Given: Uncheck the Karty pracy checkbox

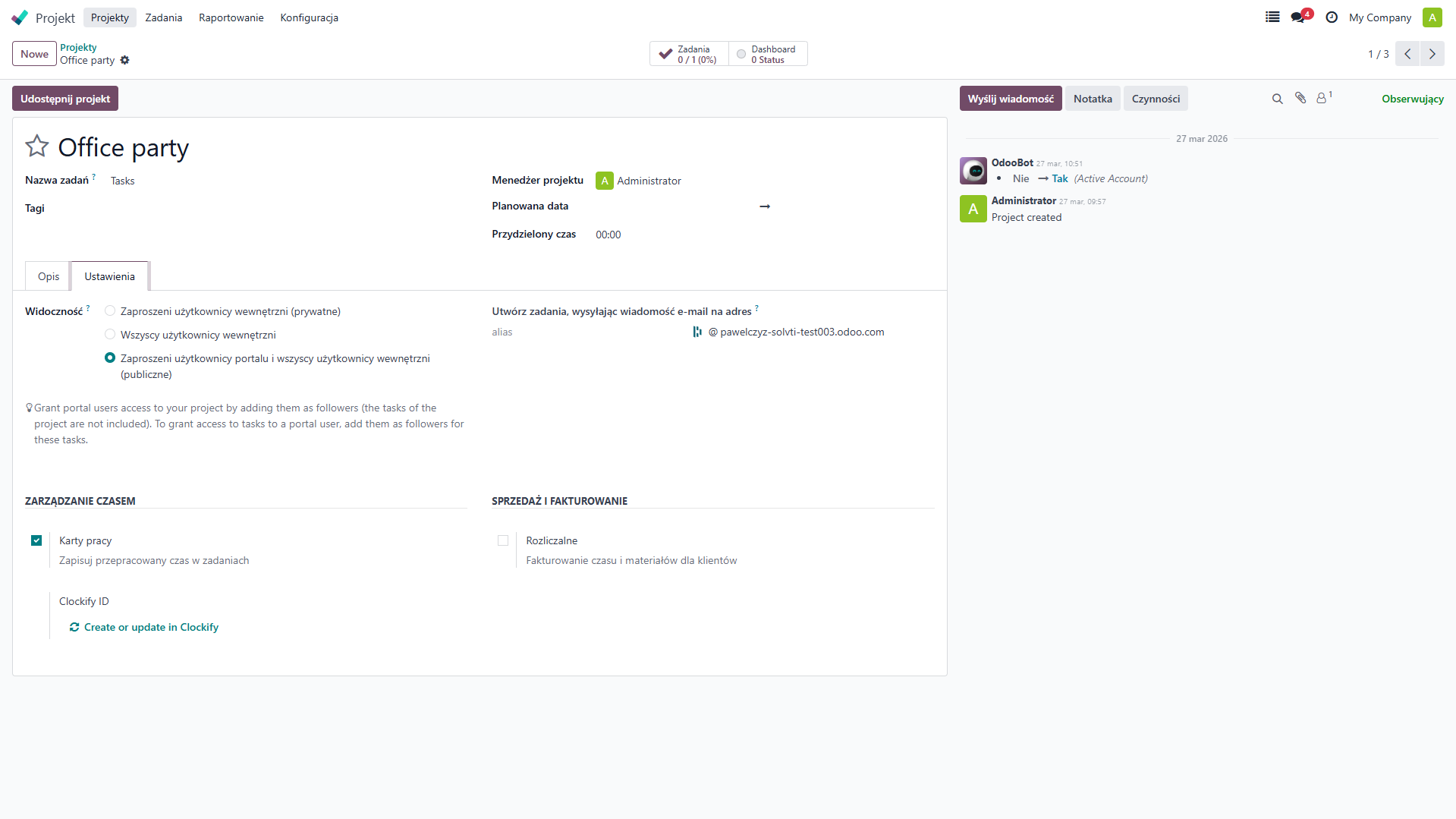Looking at the screenshot, I should (x=36, y=540).
